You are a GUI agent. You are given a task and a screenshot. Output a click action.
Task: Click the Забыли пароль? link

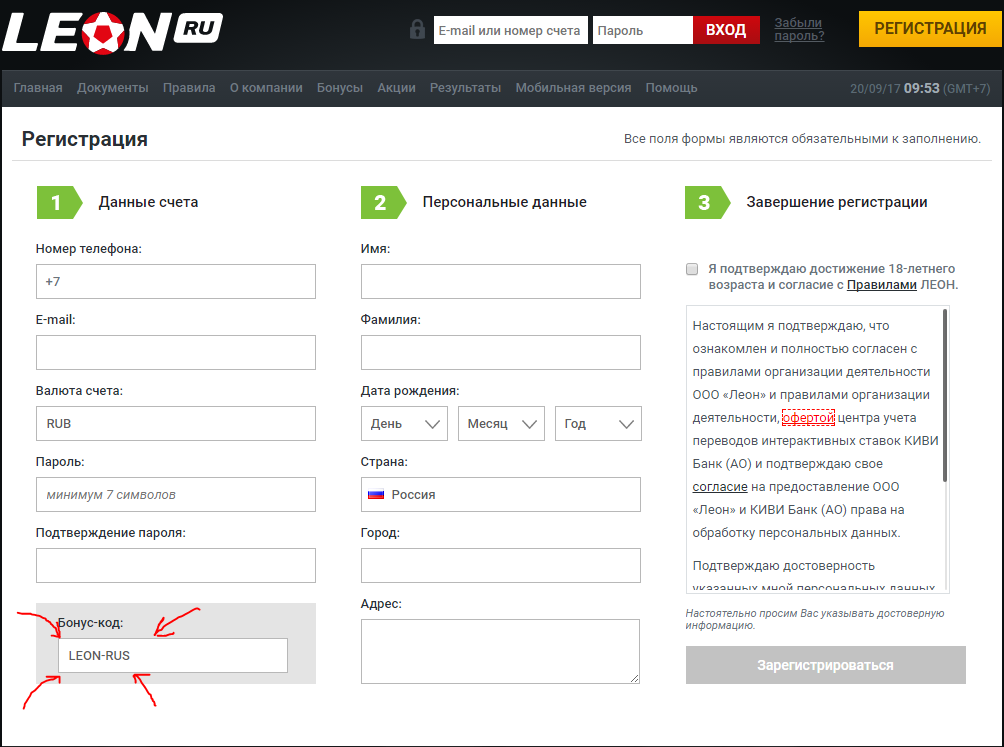tap(799, 29)
